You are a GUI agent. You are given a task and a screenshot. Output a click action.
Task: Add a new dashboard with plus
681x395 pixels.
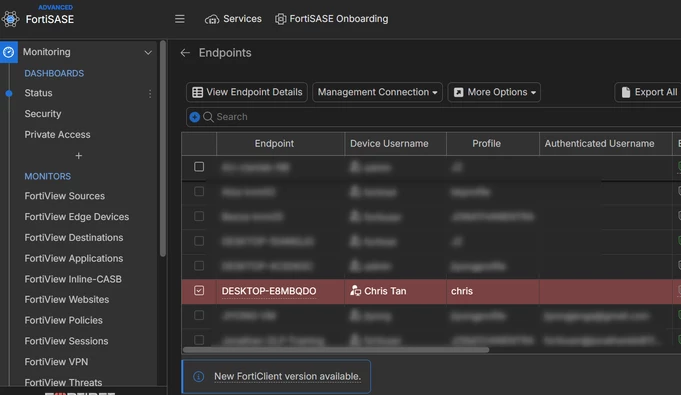(x=79, y=156)
